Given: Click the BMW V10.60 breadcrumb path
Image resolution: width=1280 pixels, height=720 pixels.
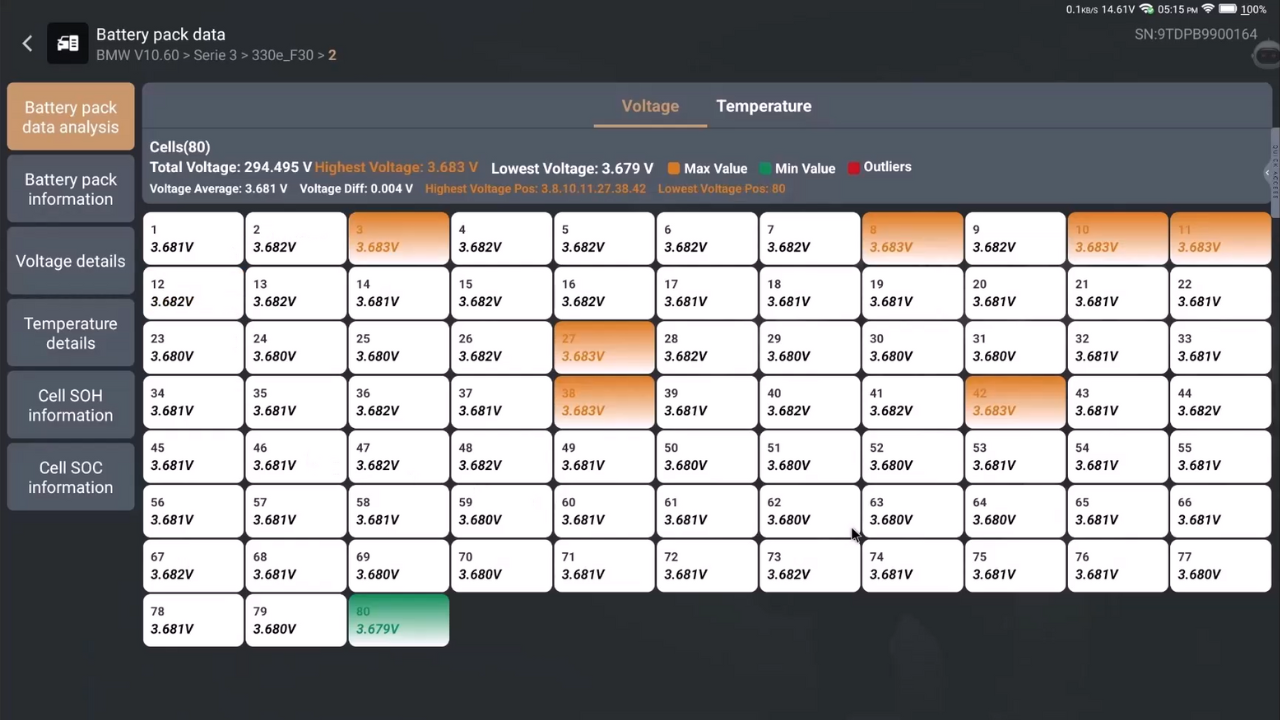Looking at the screenshot, I should point(216,55).
